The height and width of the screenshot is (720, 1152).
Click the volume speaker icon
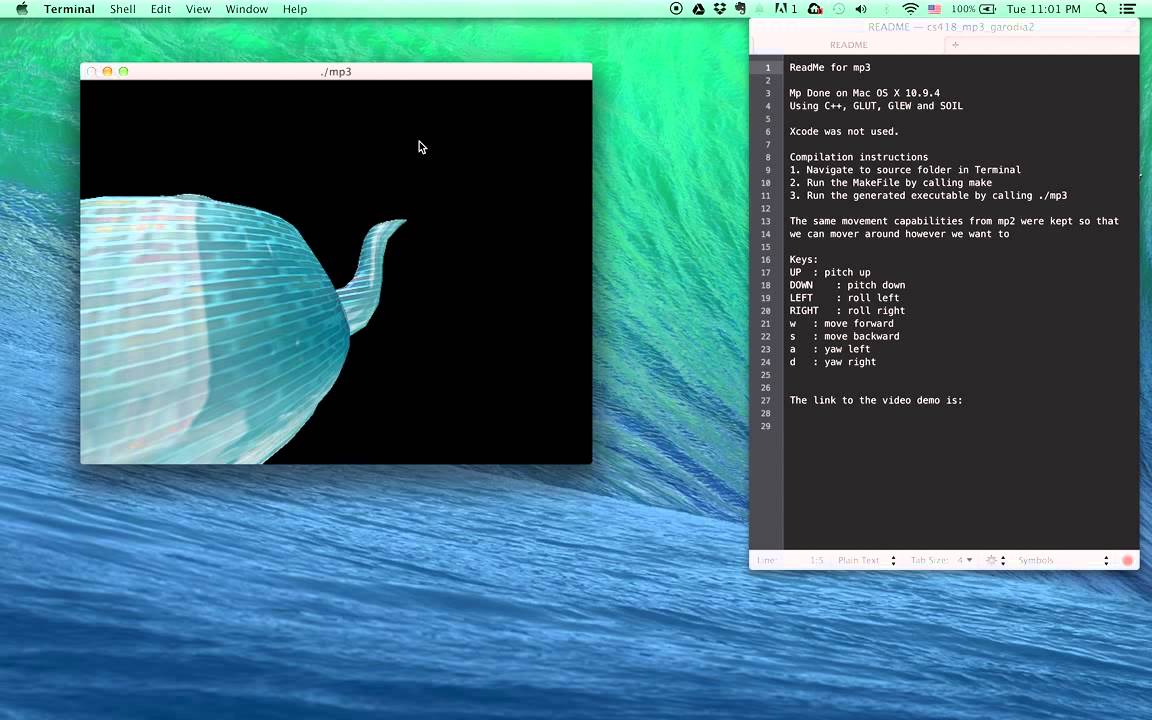point(861,9)
